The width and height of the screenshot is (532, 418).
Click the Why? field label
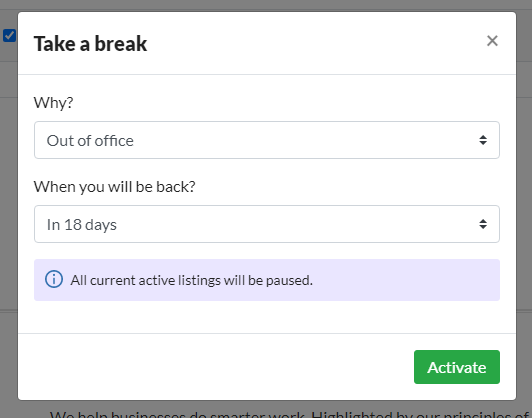[53, 102]
